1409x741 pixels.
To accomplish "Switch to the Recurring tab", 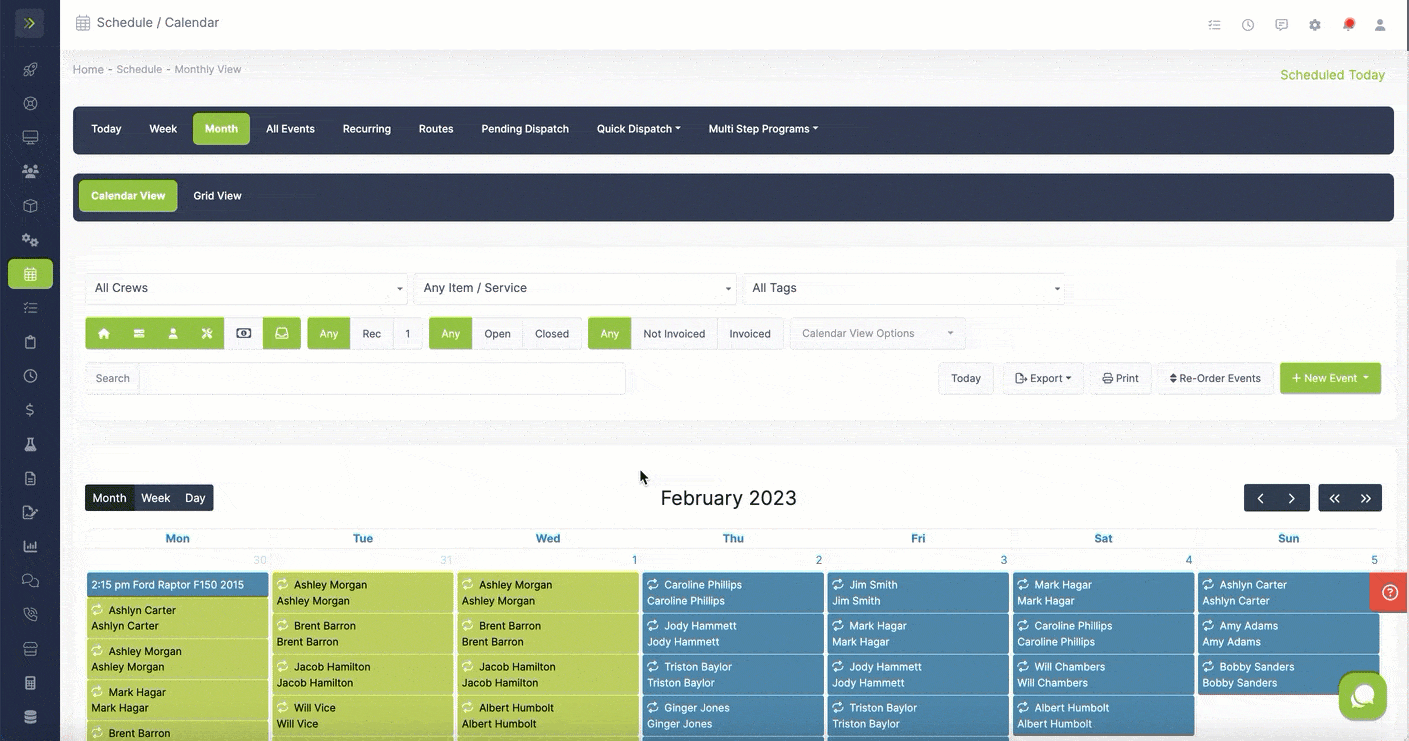I will [x=367, y=129].
